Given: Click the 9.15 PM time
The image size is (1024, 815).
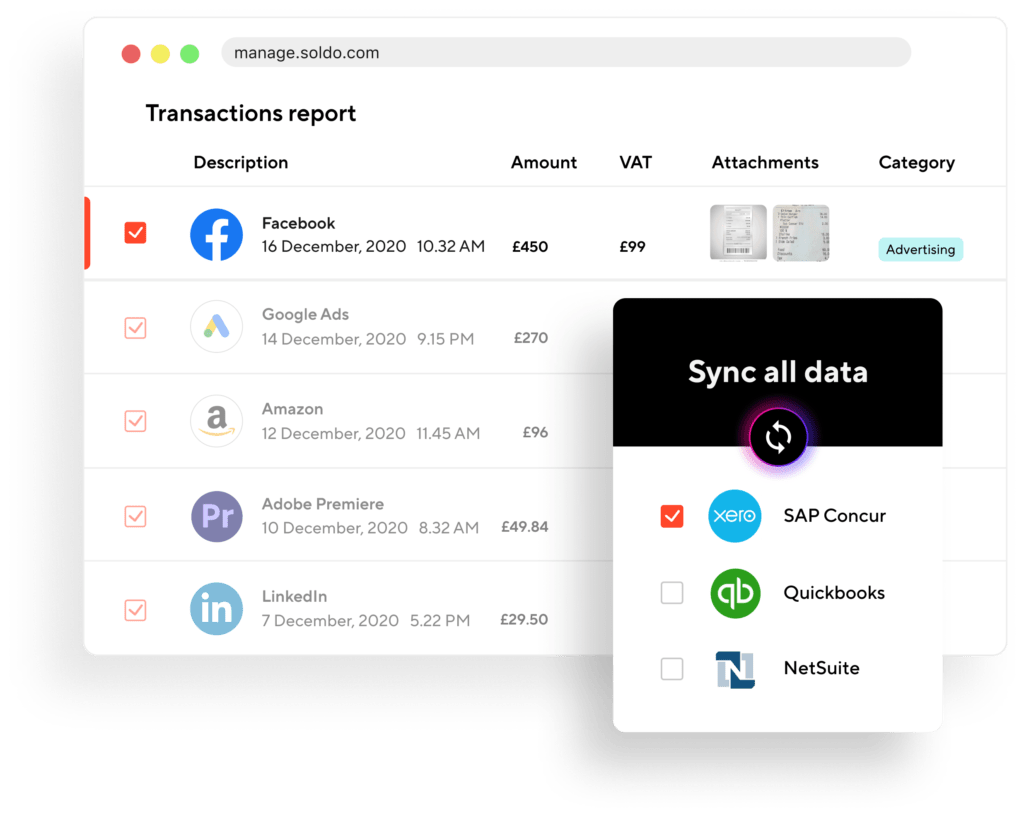Looking at the screenshot, I should click(445, 339).
